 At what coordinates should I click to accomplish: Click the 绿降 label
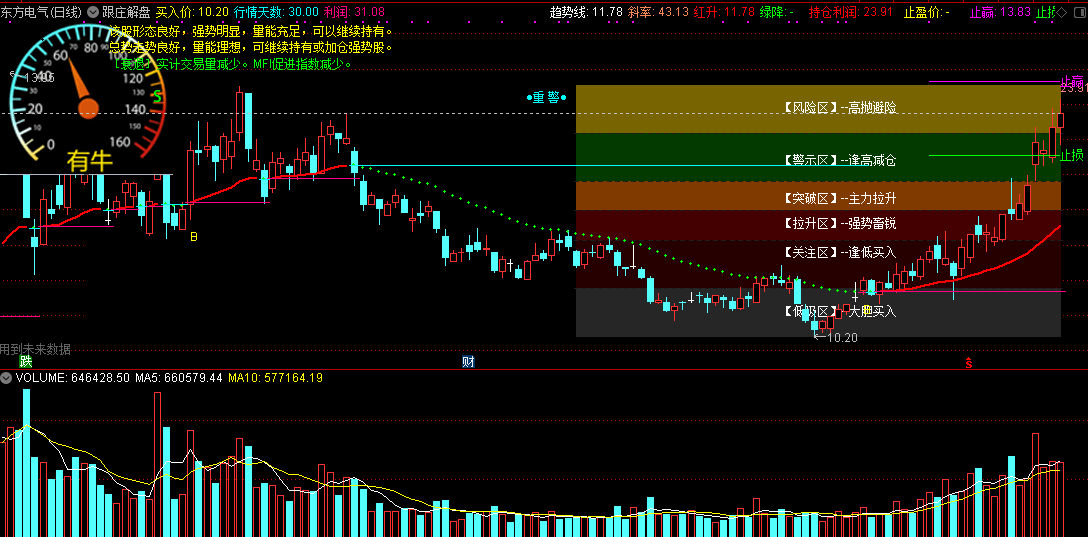[x=776, y=12]
